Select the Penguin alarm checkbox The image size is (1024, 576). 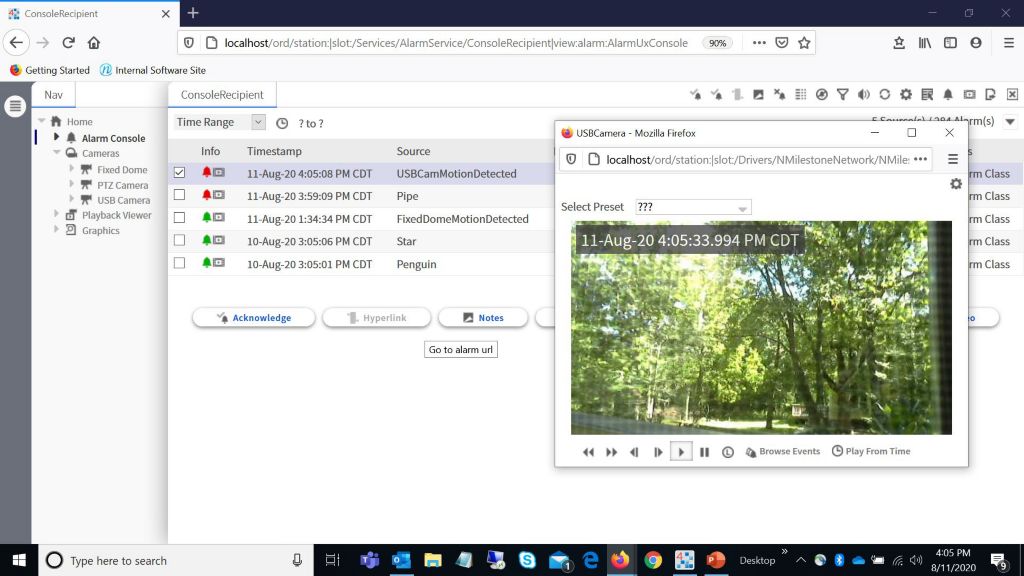point(180,264)
